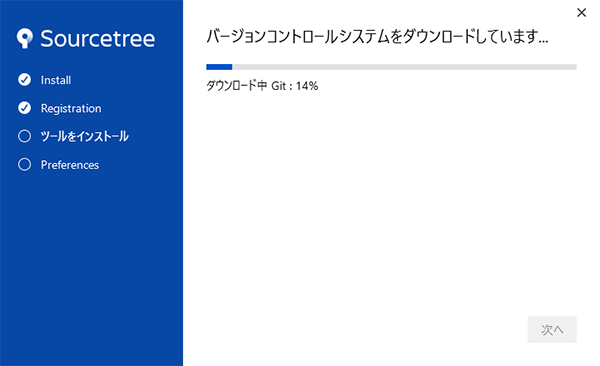Select the Preferences step label

pyautogui.click(x=70, y=165)
